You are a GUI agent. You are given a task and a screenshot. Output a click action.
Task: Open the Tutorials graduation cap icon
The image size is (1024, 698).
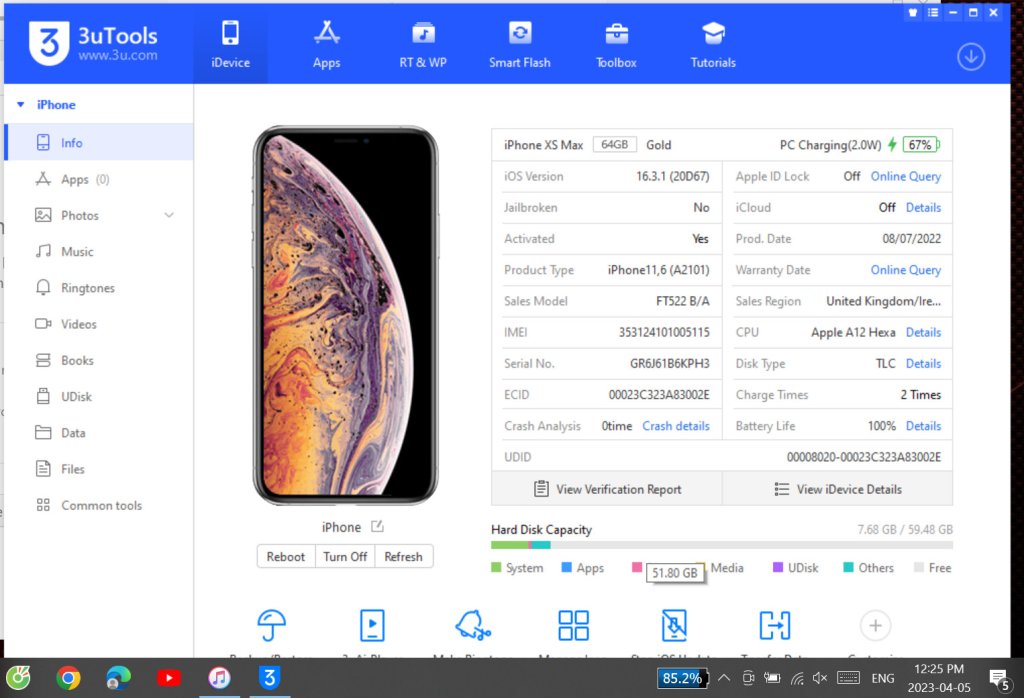pyautogui.click(x=713, y=33)
